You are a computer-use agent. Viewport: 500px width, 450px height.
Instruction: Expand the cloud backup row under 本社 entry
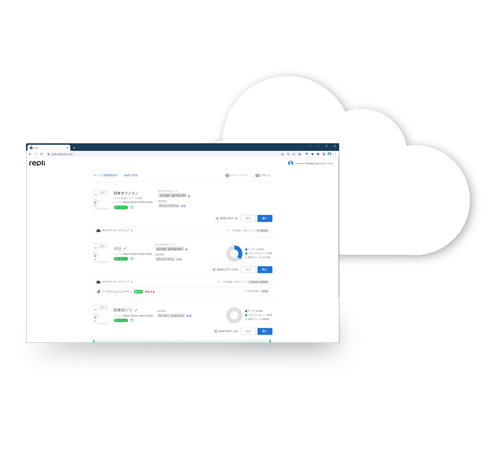(182, 282)
